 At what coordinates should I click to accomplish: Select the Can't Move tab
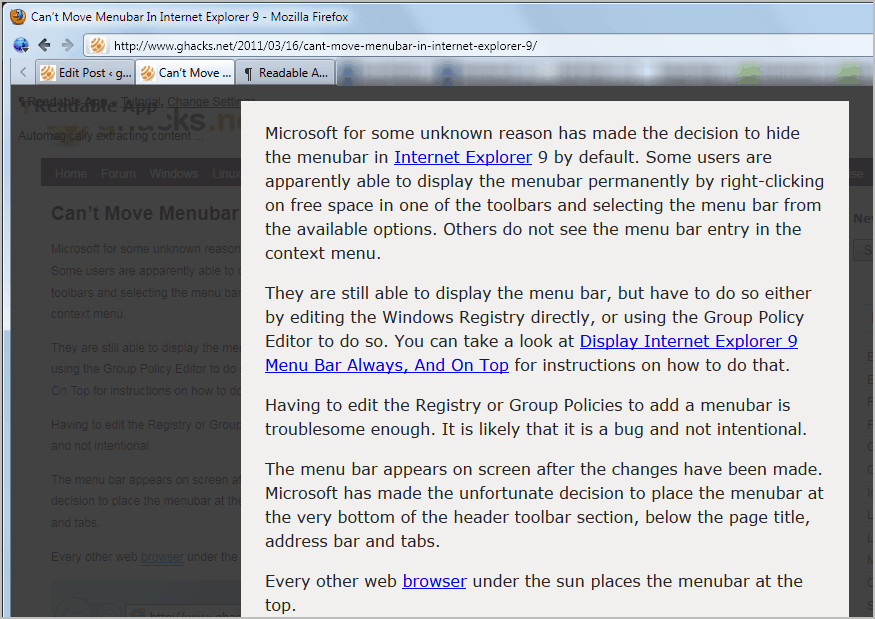click(x=185, y=73)
